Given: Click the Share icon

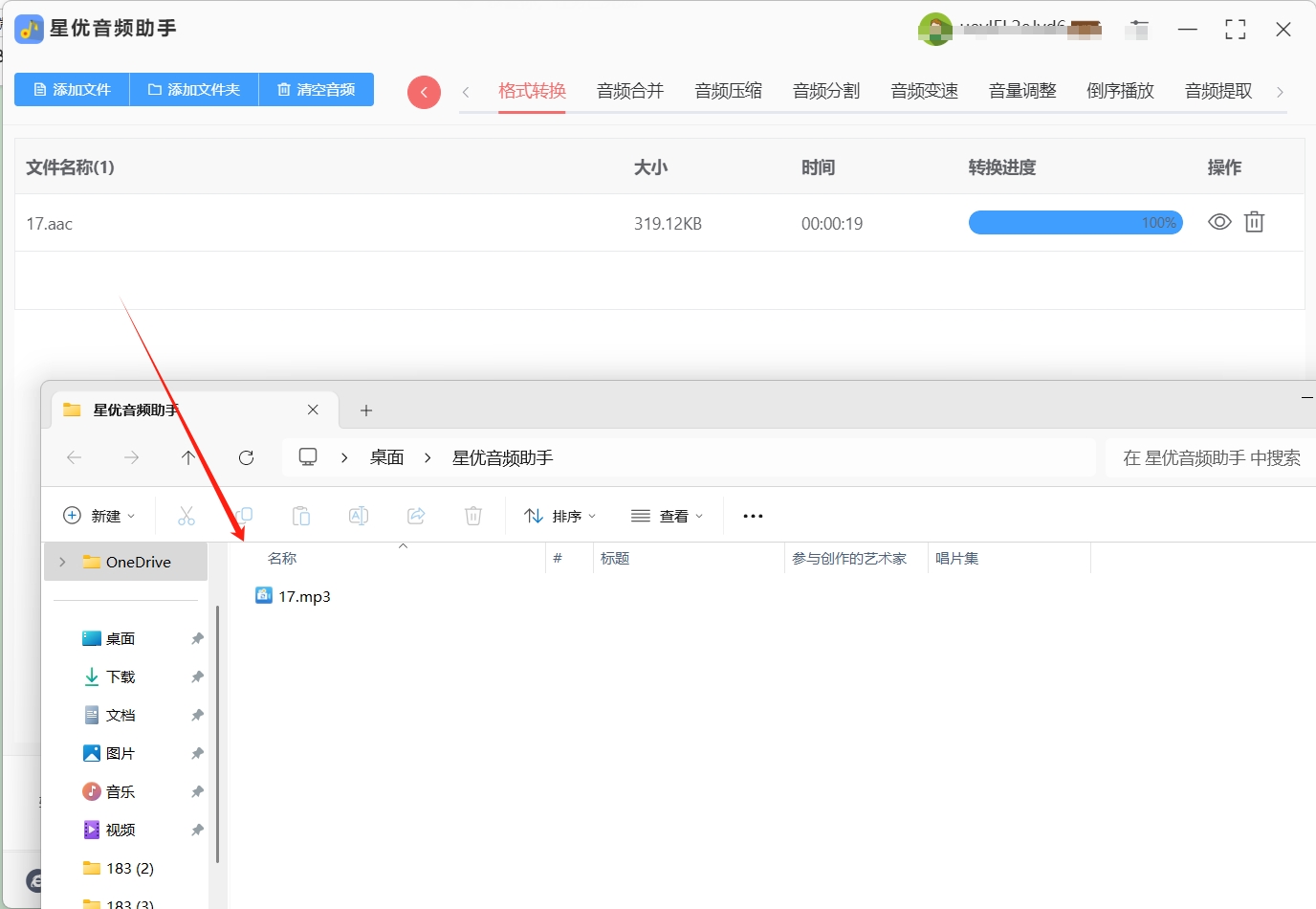Looking at the screenshot, I should pyautogui.click(x=416, y=516).
